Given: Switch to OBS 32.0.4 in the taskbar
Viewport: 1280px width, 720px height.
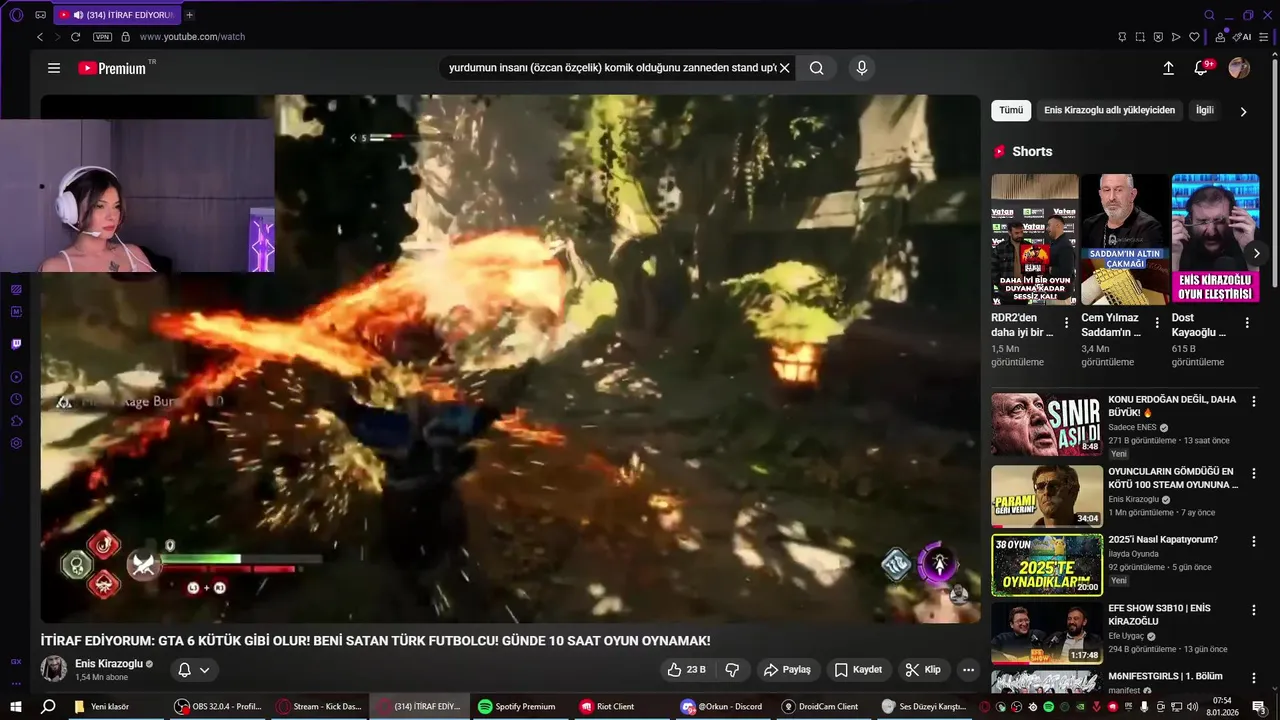Looking at the screenshot, I should (218, 706).
